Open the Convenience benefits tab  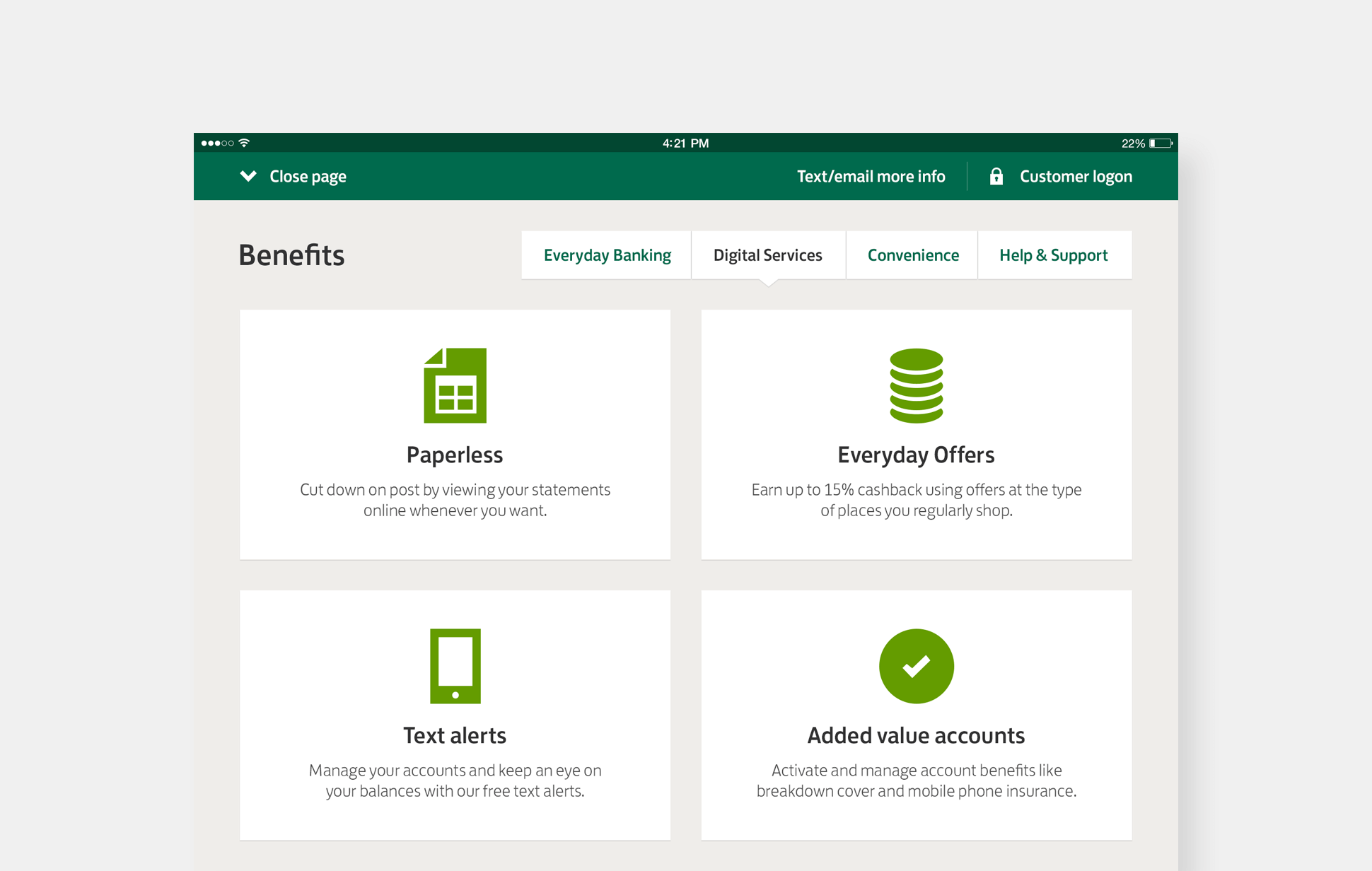tap(912, 255)
